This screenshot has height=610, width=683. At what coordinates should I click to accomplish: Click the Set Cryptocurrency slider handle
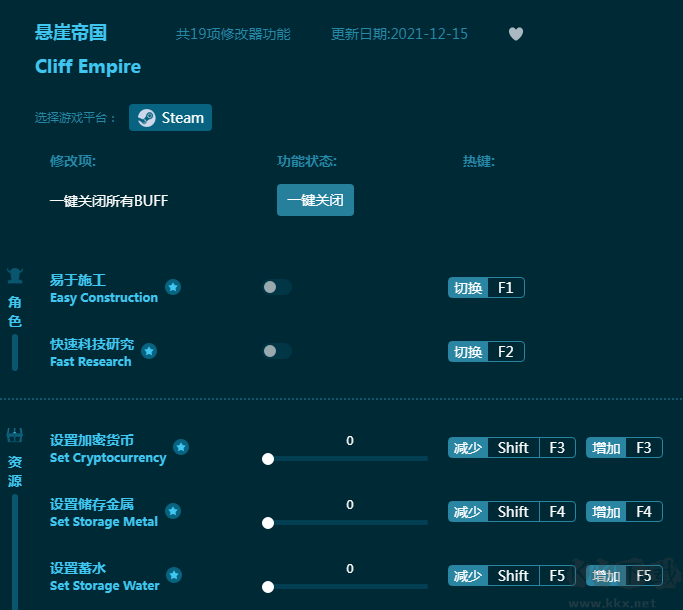click(x=268, y=459)
